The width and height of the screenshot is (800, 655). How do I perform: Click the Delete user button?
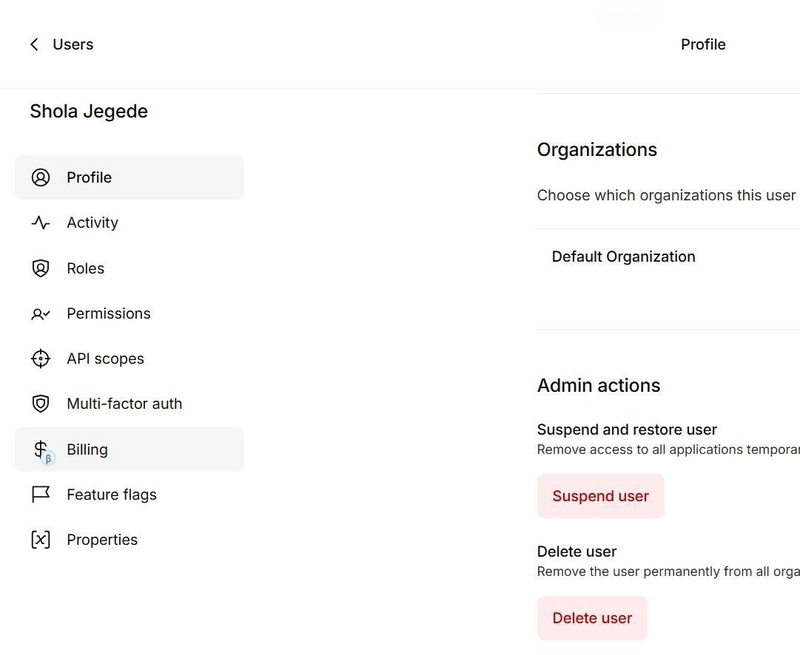click(592, 618)
